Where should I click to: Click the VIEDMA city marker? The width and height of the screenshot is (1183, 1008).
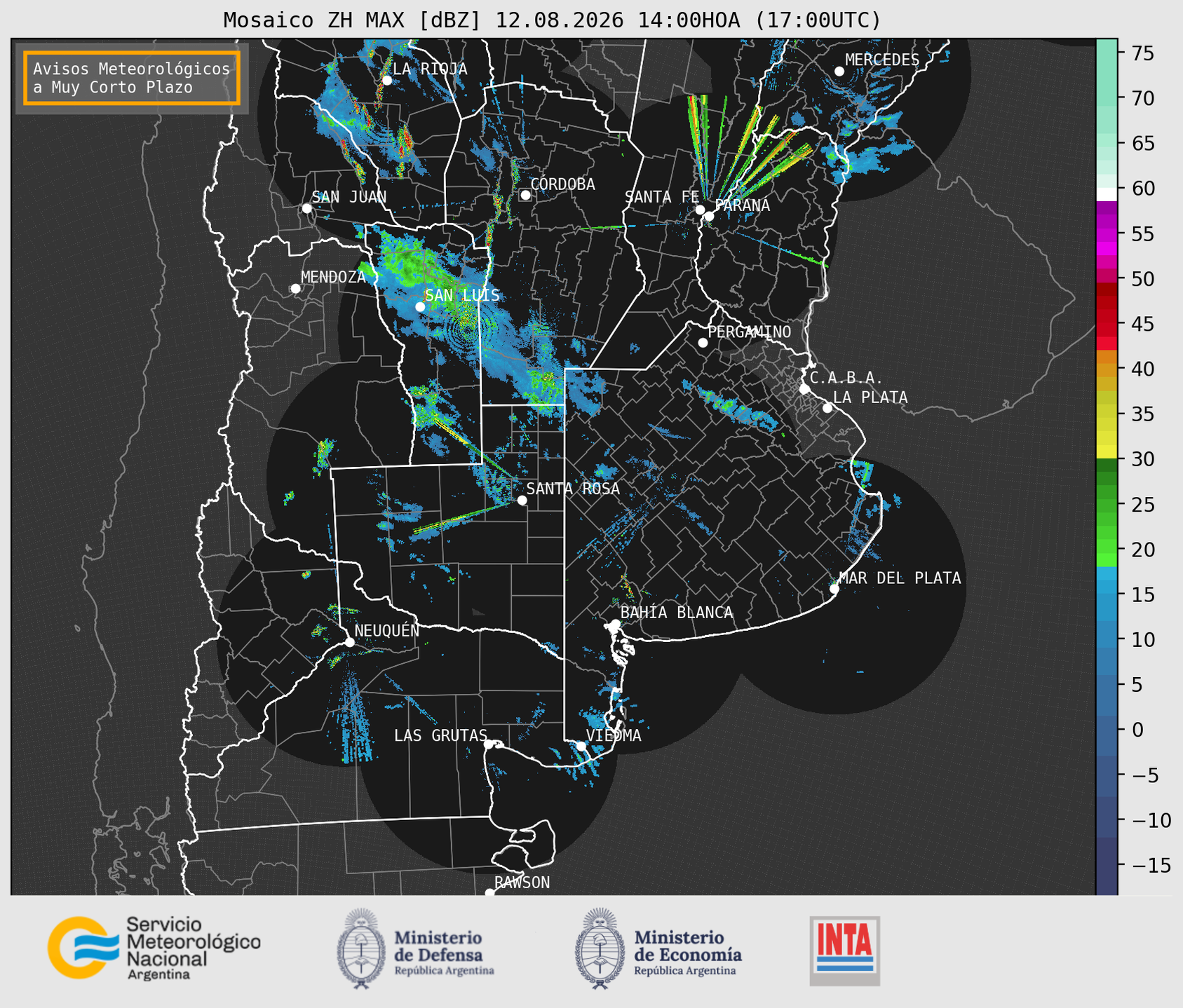click(x=581, y=746)
